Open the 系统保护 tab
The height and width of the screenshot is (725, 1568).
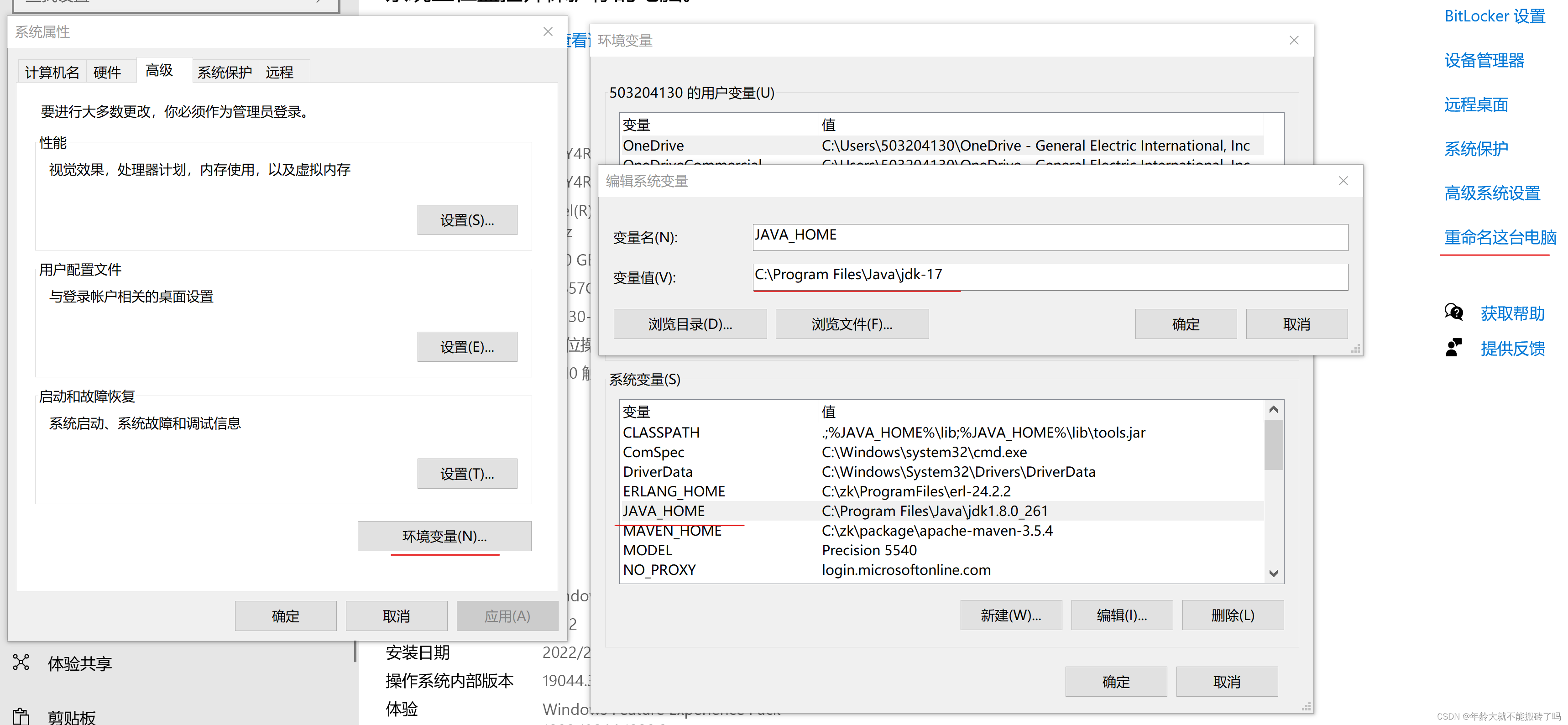tap(225, 72)
